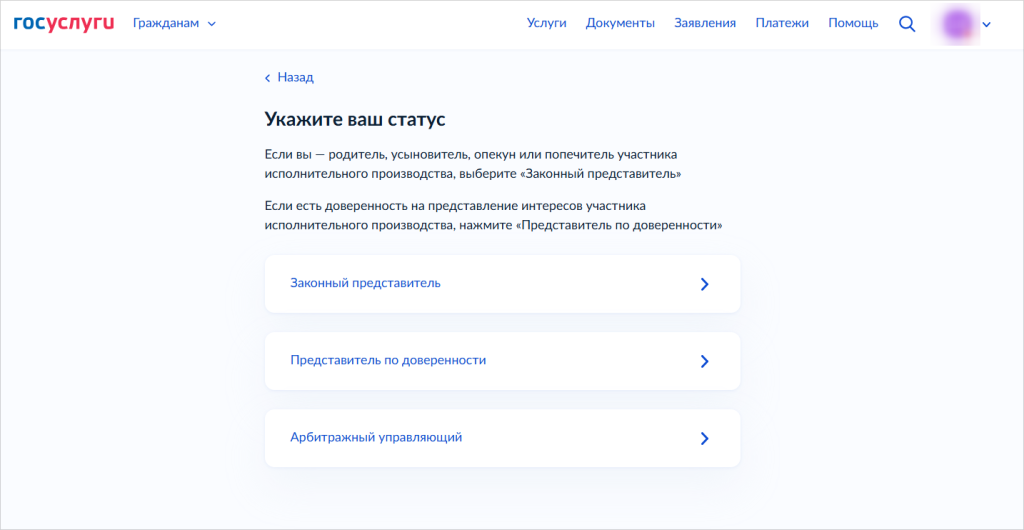Click the arrow icon on Законный представитель
This screenshot has height=530, width=1024.
point(704,284)
